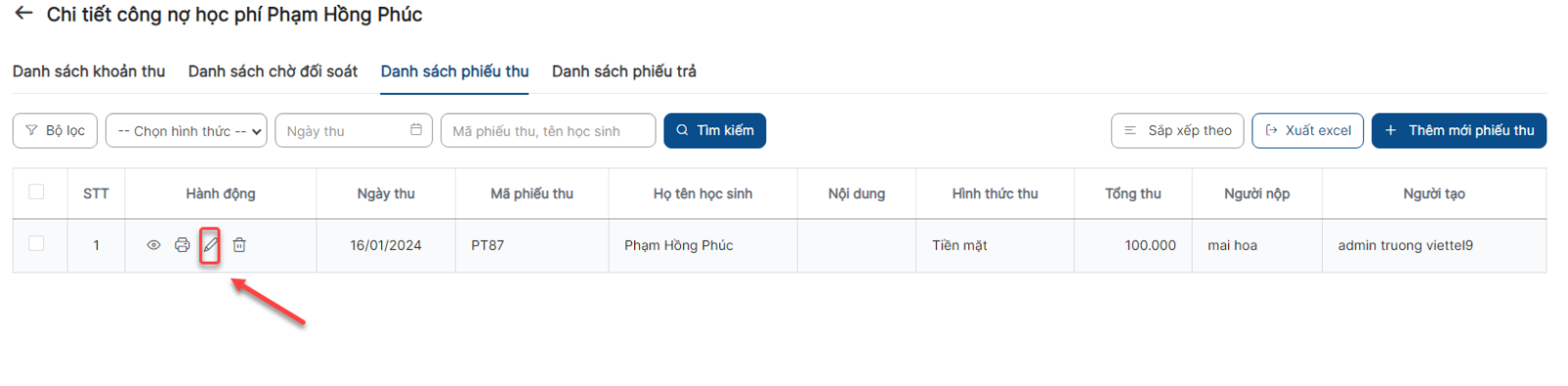Select Danh sách phiếu thu tab
Image resolution: width=1568 pixels, height=386 pixels.
click(455, 72)
